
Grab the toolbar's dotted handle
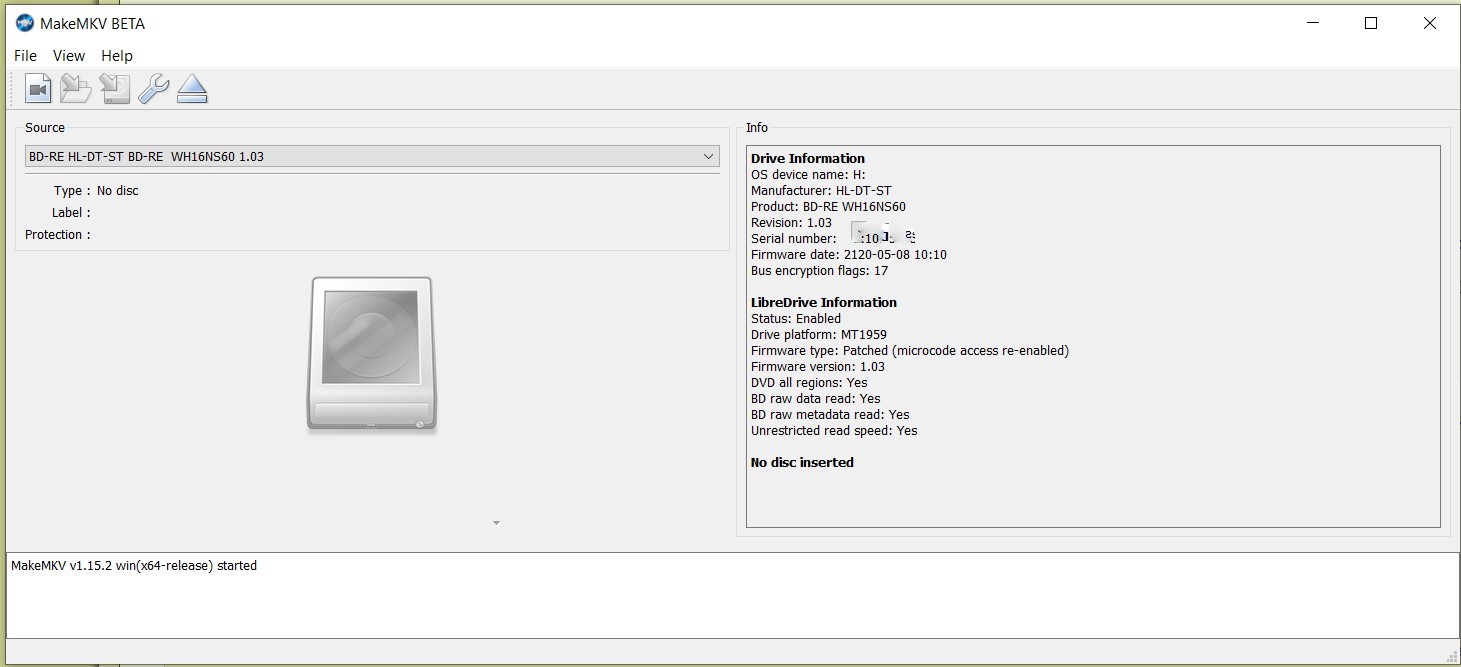(x=13, y=89)
